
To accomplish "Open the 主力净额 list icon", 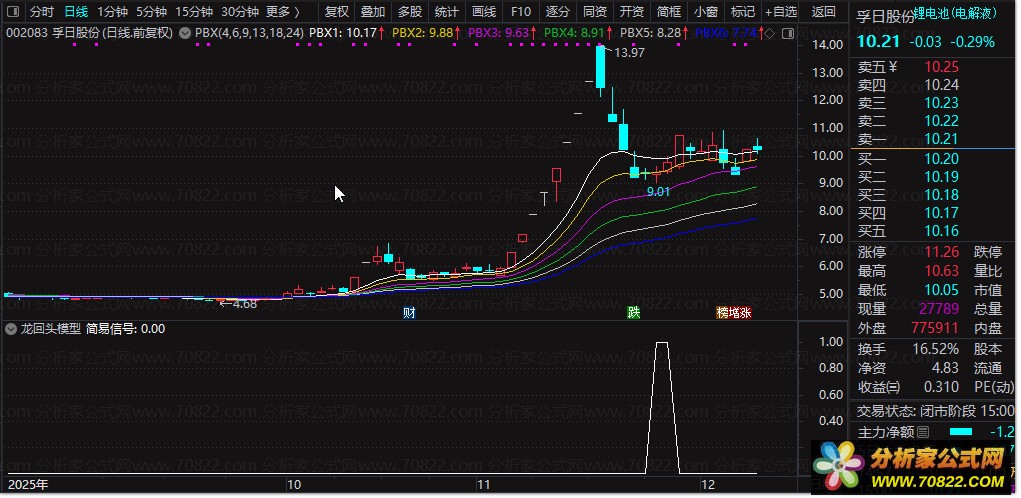I will tap(923, 432).
